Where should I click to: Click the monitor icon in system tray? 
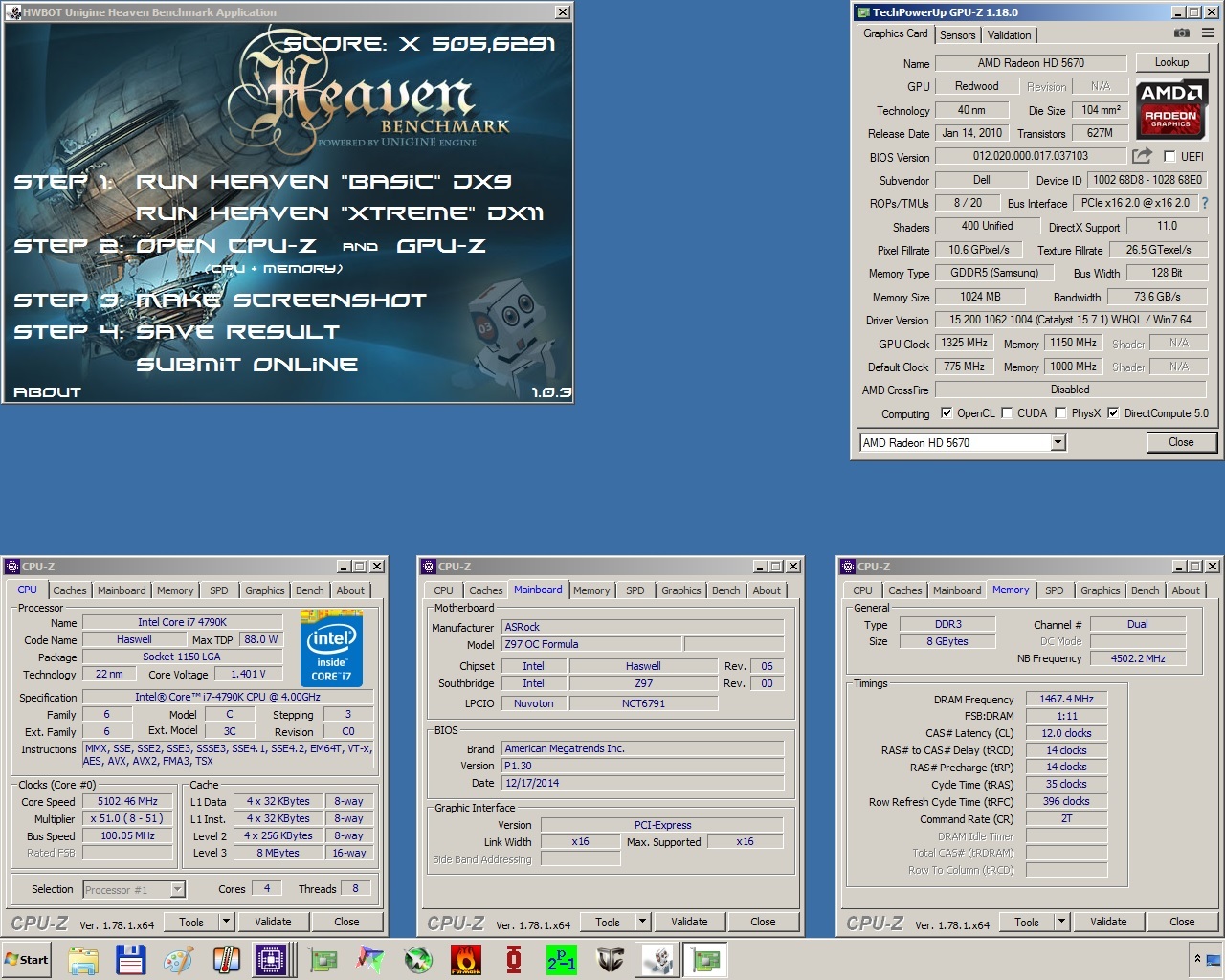1213,958
